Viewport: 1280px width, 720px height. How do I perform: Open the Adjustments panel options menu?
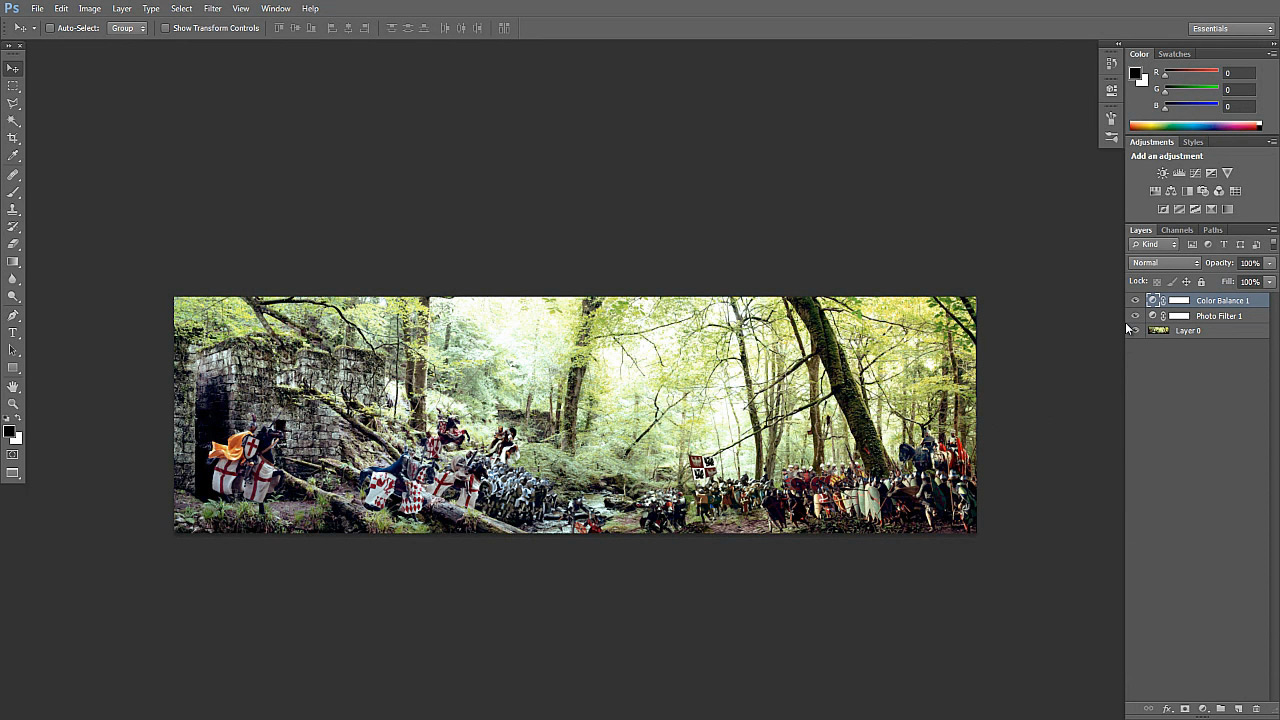point(1272,142)
